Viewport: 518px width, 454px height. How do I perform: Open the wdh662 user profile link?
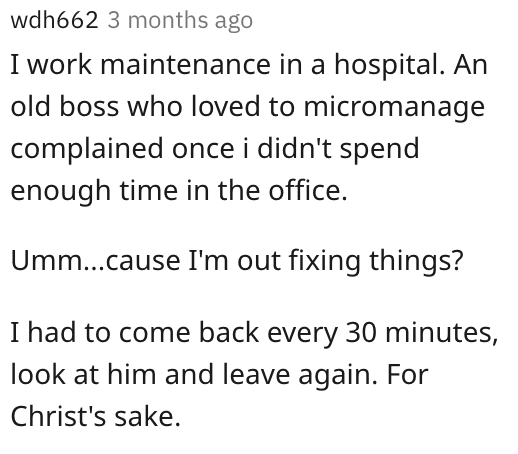[54, 20]
